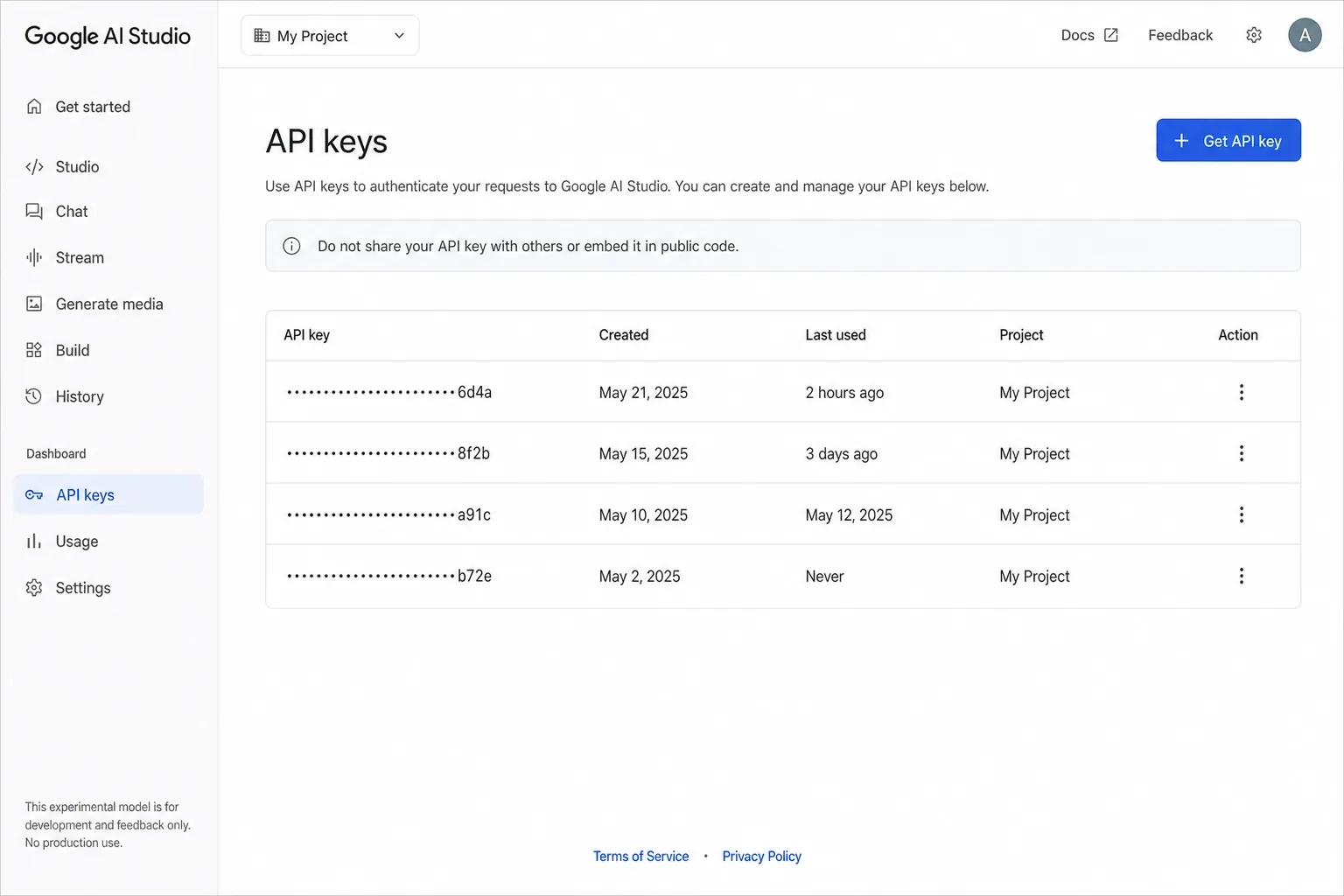The height and width of the screenshot is (896, 1344).
Task: Click the May 21, 2025 created date
Action: pos(643,393)
